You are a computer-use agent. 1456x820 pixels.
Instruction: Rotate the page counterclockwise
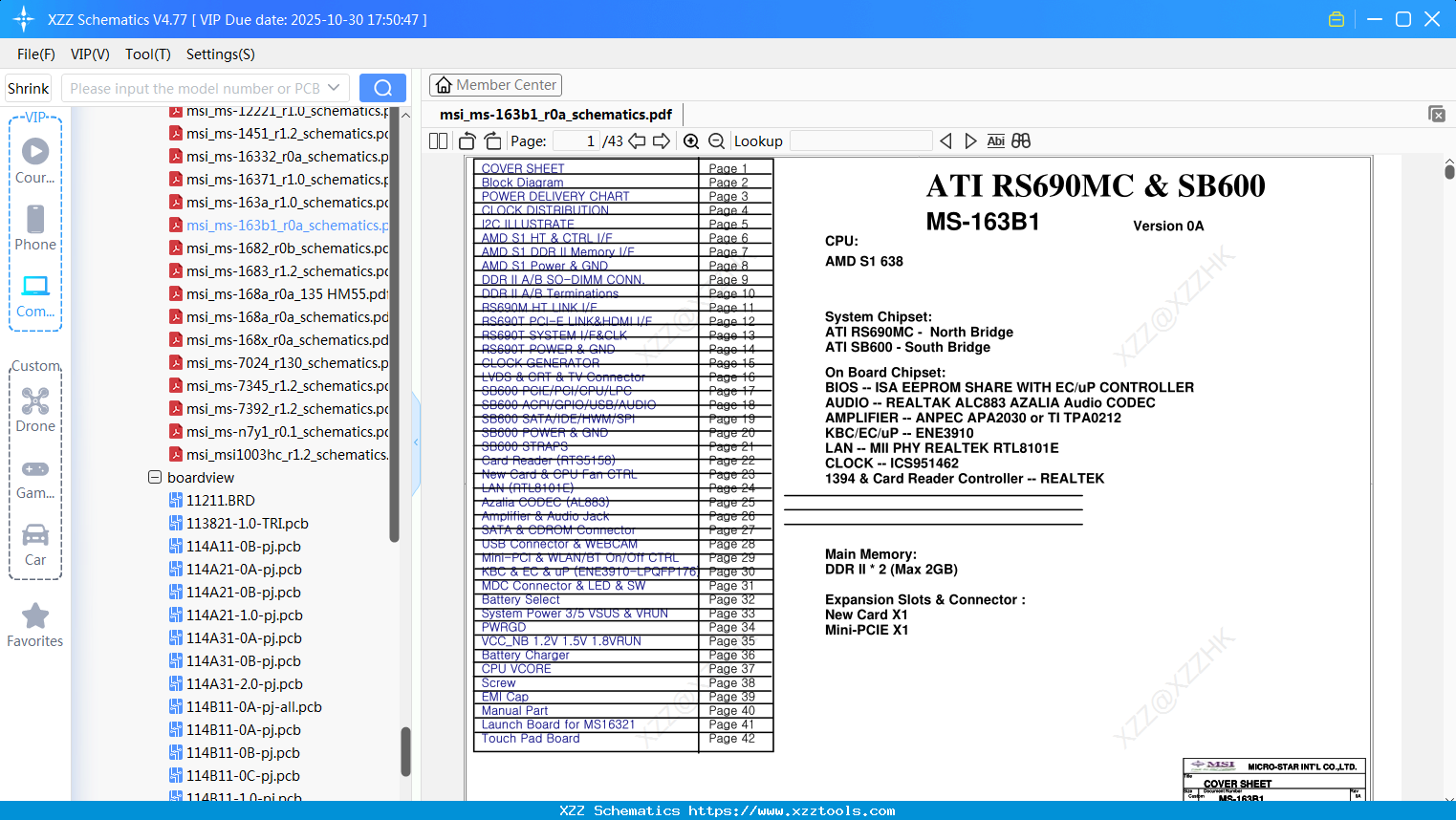pyautogui.click(x=467, y=141)
